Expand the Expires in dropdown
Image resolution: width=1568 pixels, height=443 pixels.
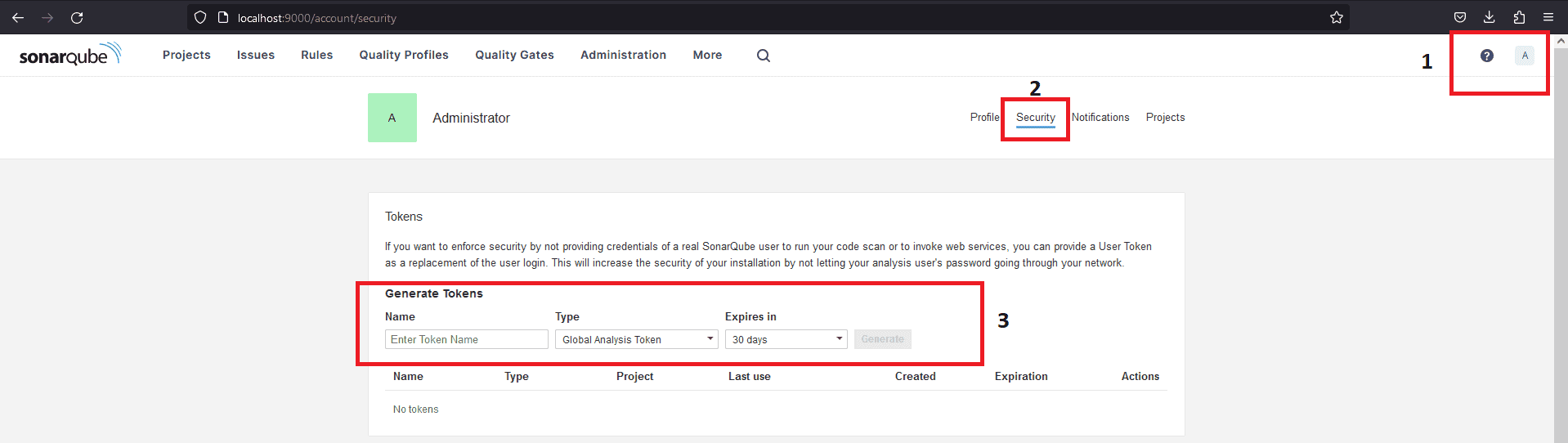[x=786, y=339]
